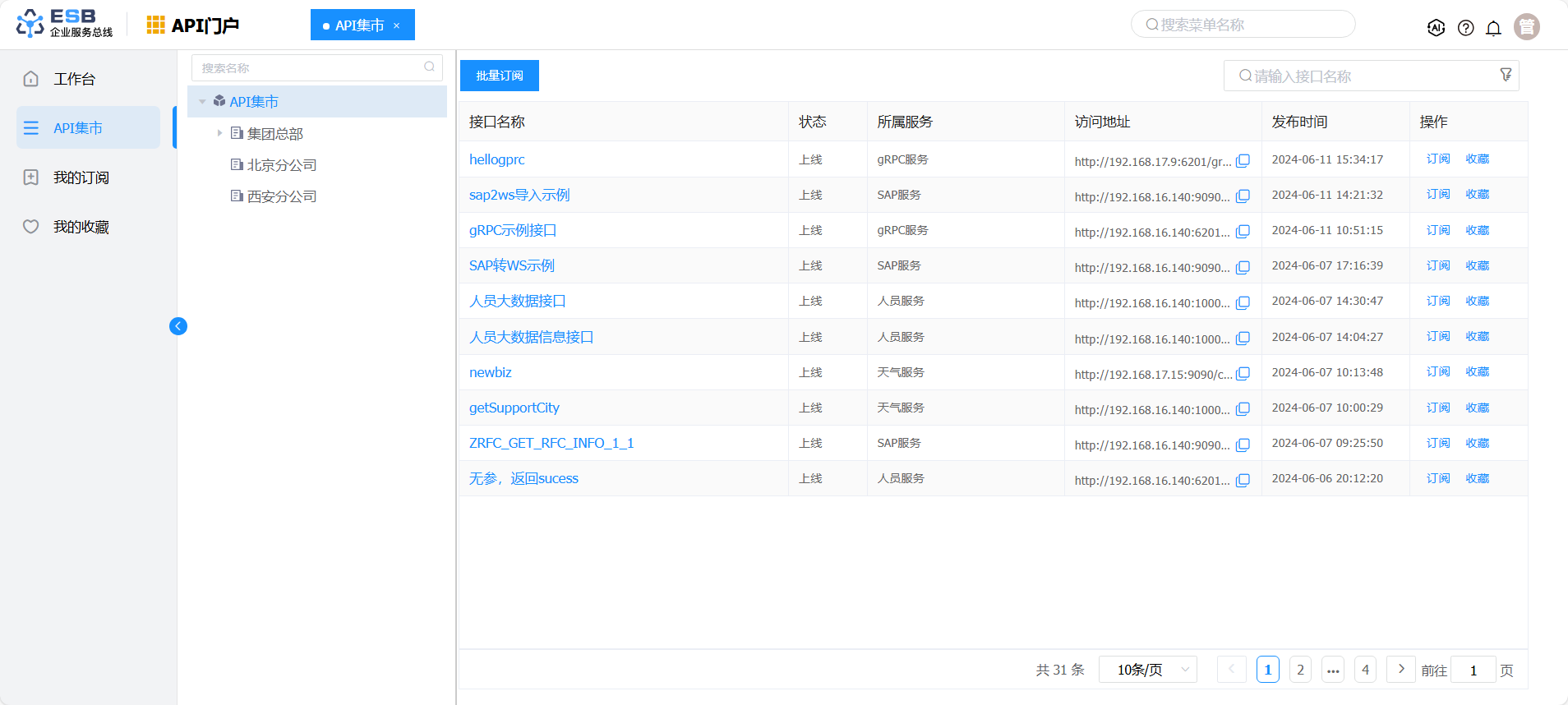Open the API门户 app grid icon
Viewport: 1568px width, 705px height.
[x=155, y=25]
